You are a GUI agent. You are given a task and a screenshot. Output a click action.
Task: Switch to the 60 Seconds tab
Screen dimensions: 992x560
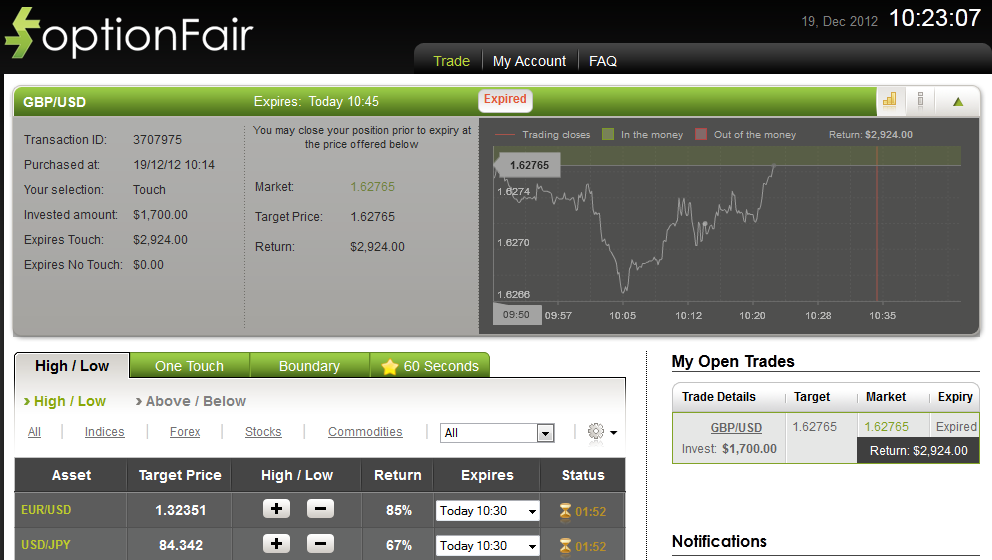(x=430, y=366)
